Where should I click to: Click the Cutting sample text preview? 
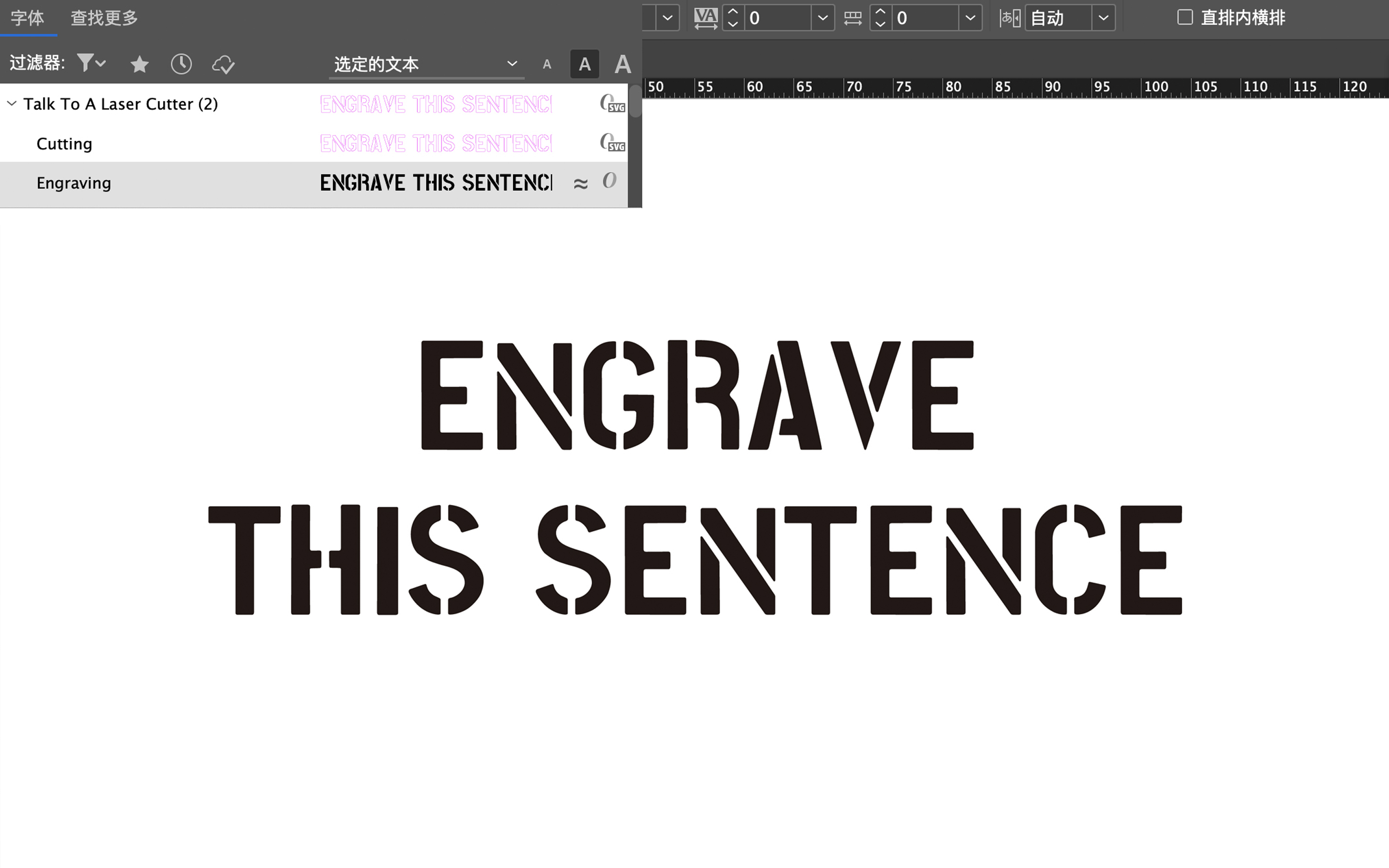pos(436,144)
